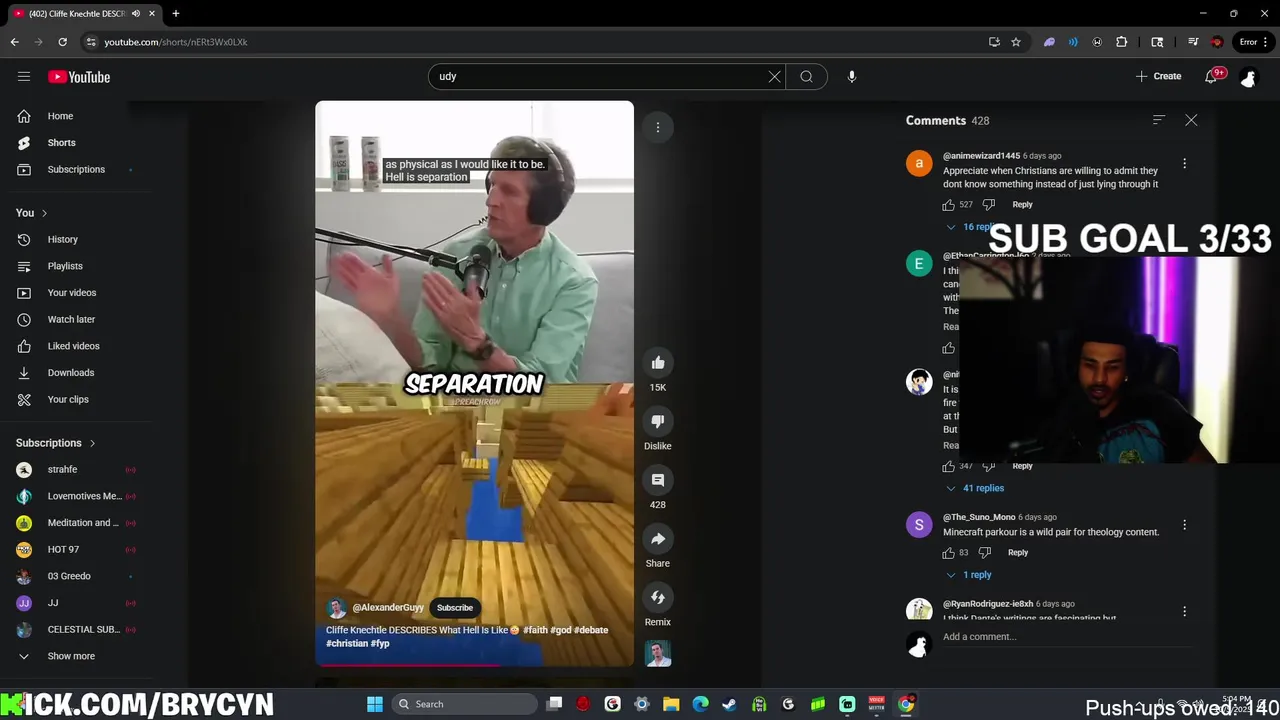Open Your clips in the sidebar

pos(68,399)
